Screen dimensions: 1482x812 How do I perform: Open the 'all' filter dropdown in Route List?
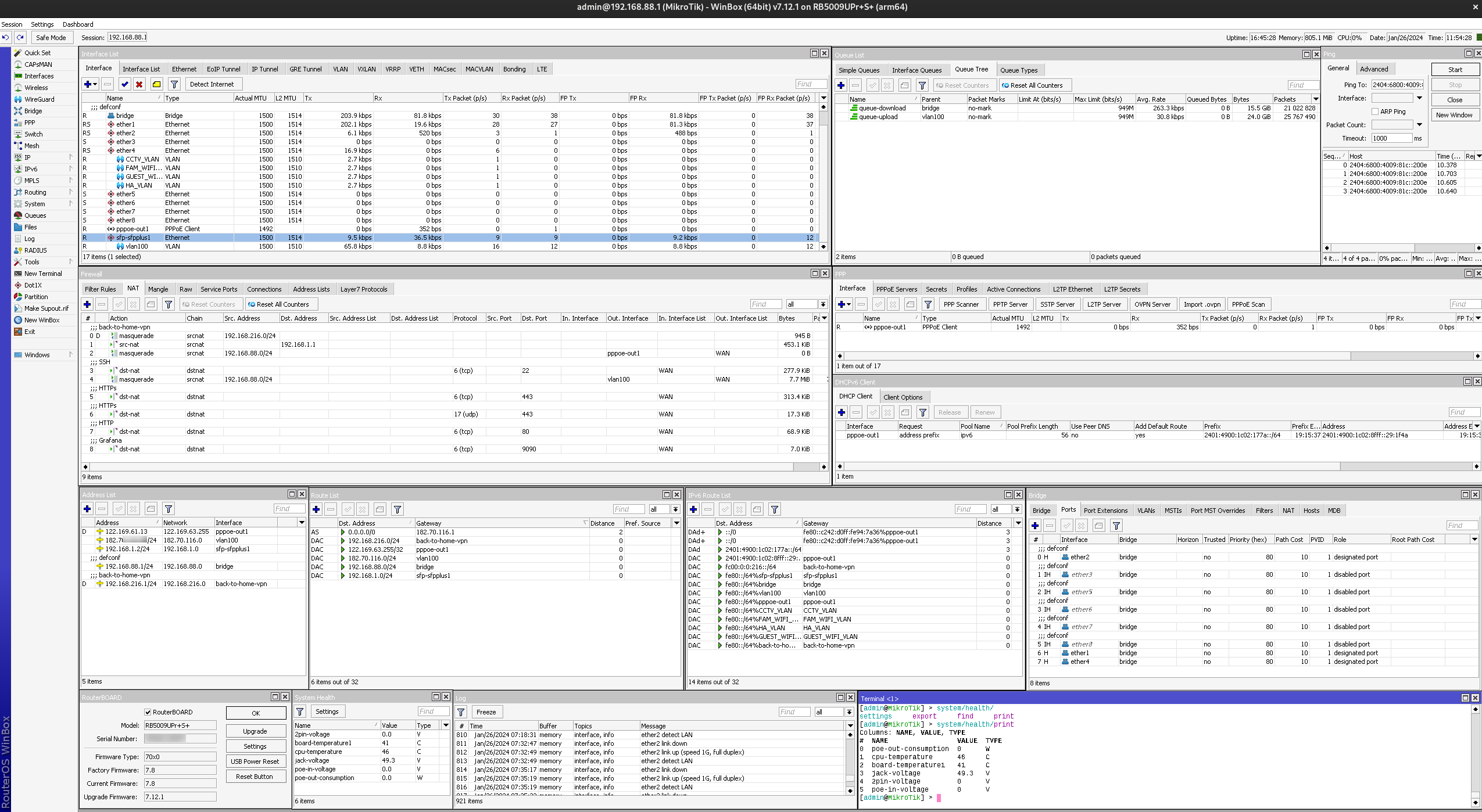675,509
